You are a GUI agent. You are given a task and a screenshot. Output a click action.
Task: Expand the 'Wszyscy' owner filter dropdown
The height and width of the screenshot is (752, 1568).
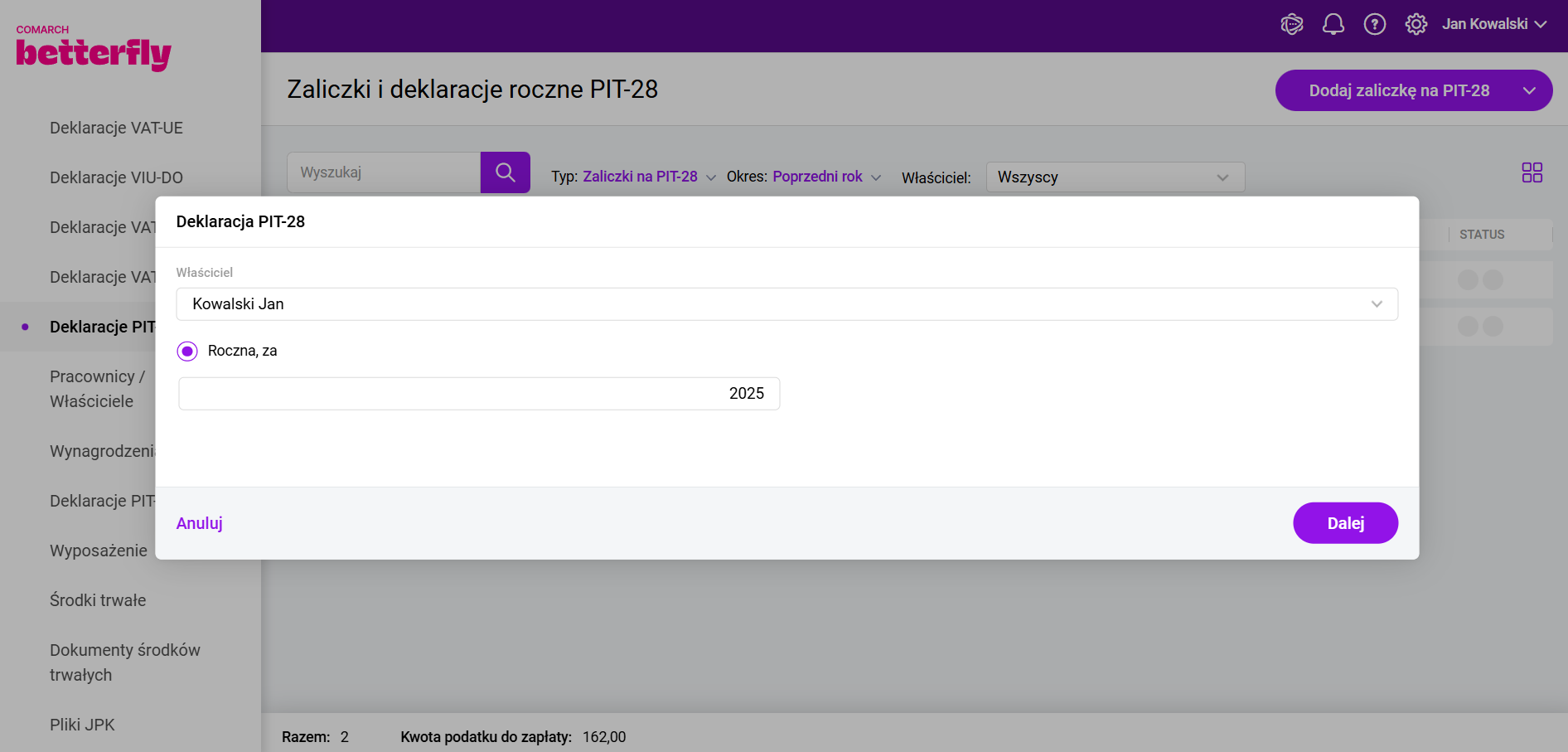1115,177
